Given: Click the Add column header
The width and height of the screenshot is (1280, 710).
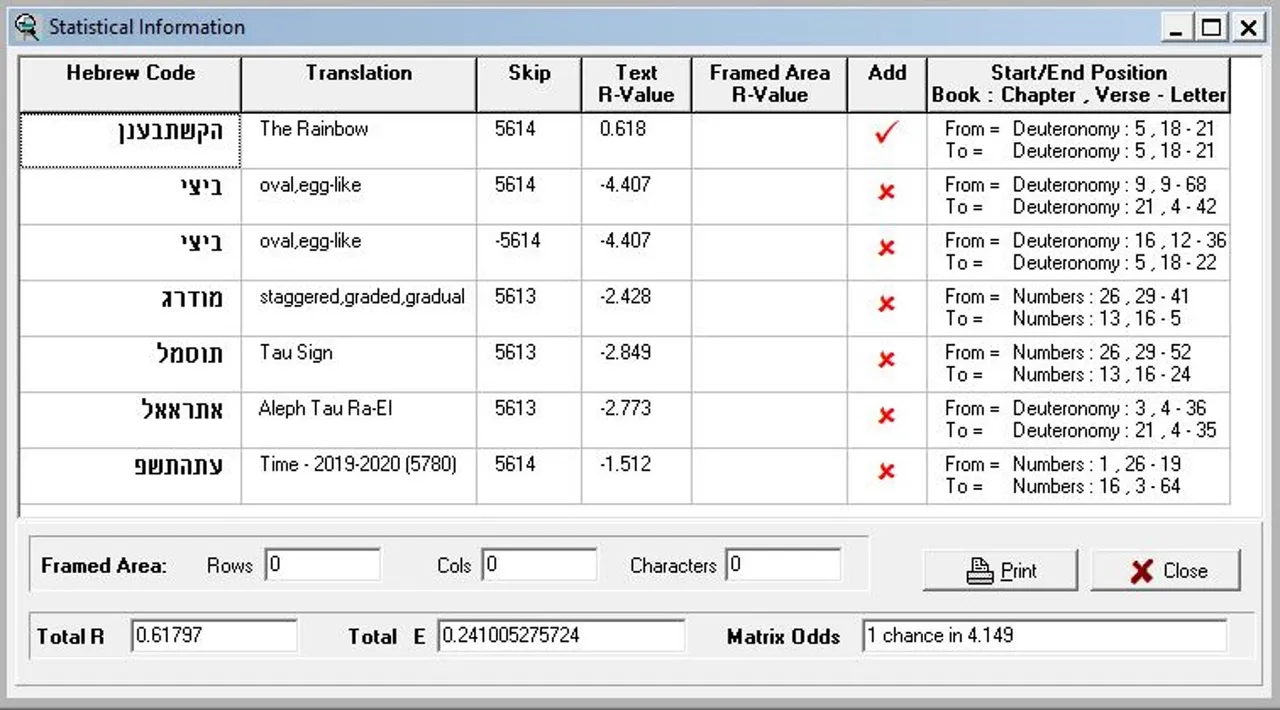Looking at the screenshot, I should [x=887, y=84].
